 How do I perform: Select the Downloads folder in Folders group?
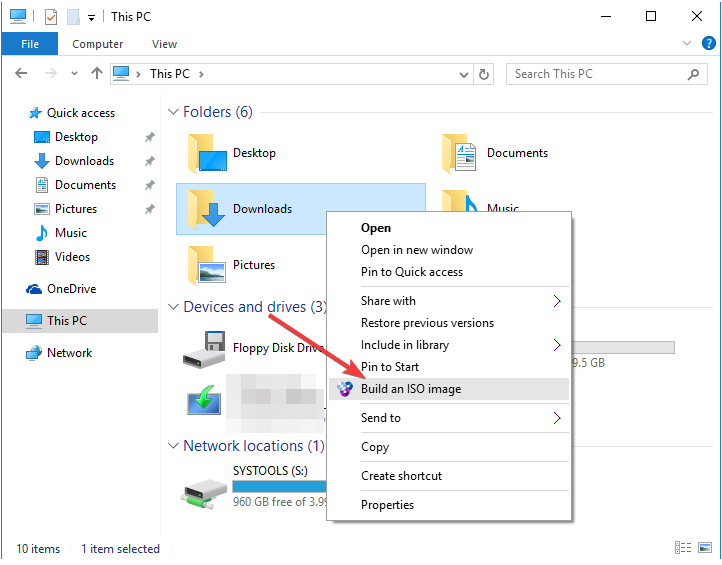[251, 209]
